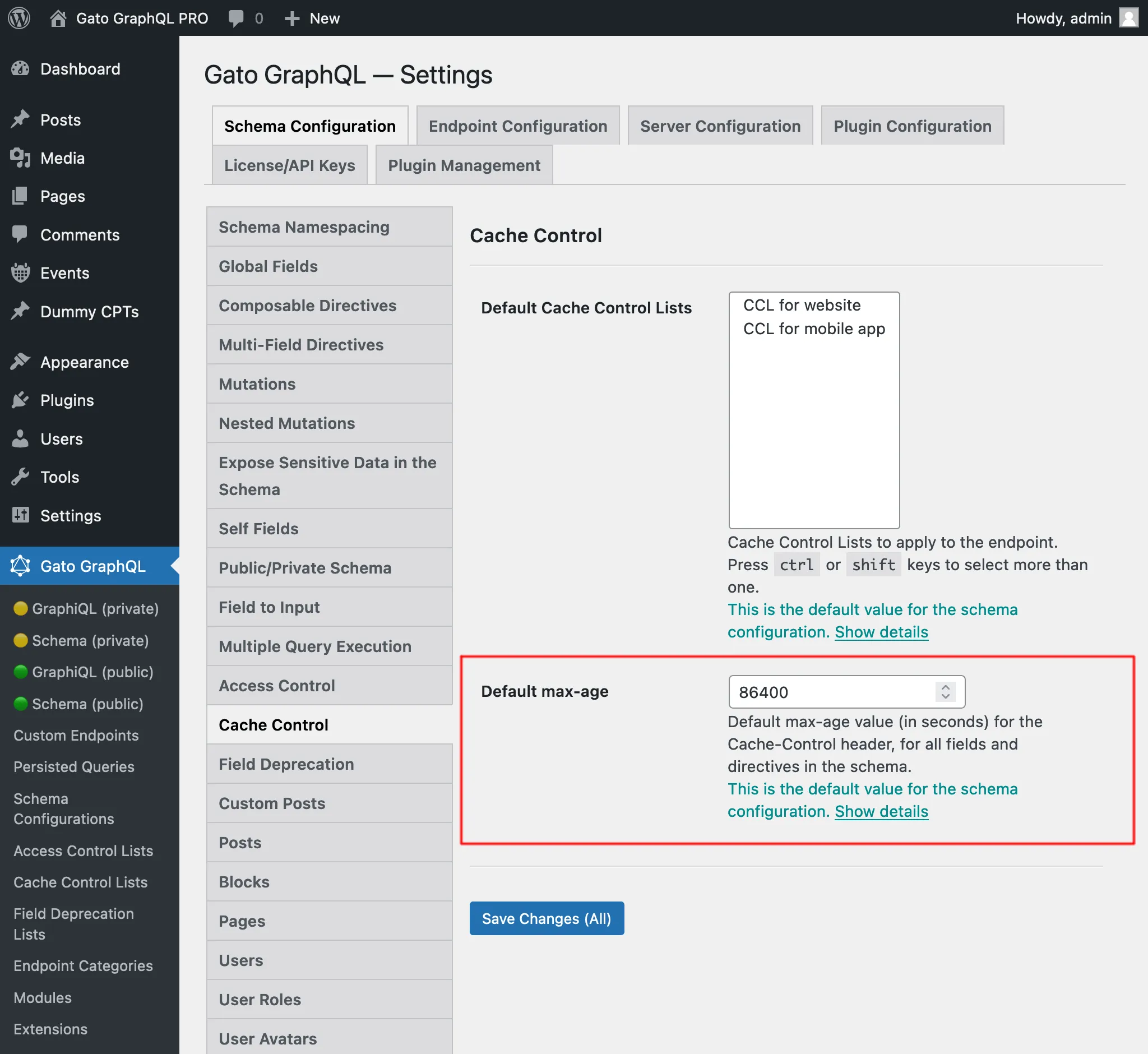Select the Schema Configuration tab

click(309, 126)
